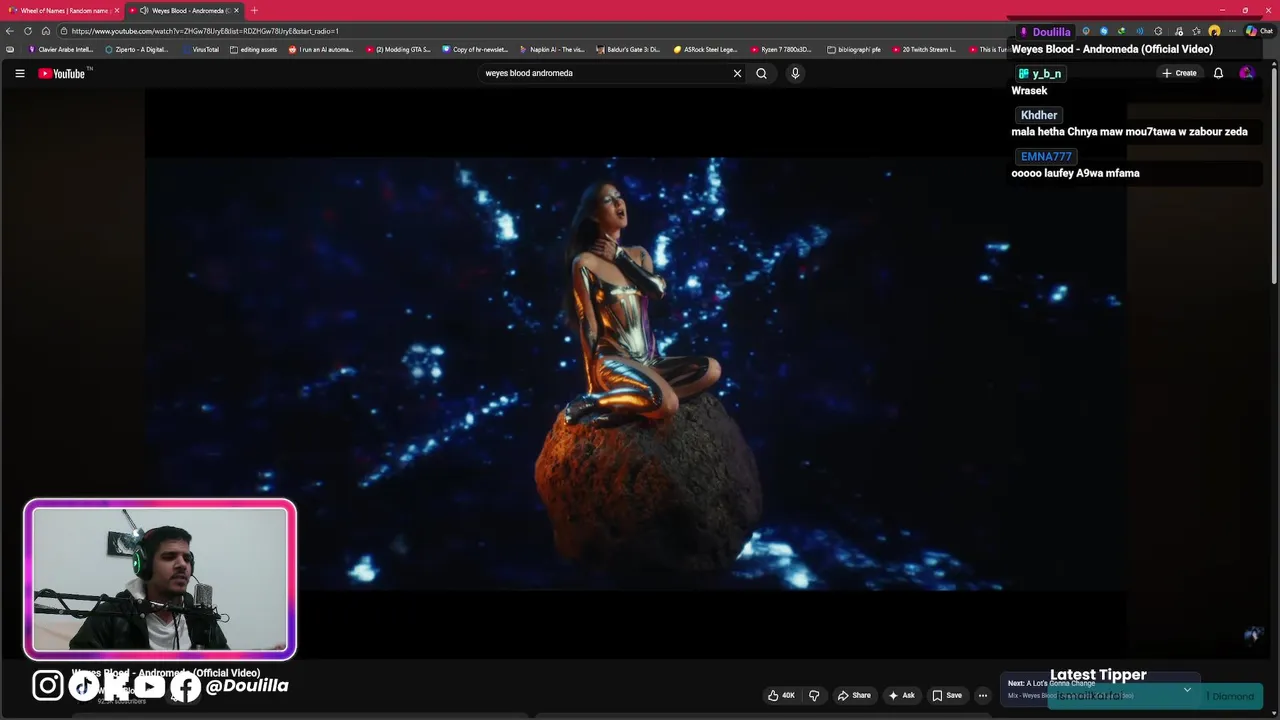1280x720 pixels.
Task: Open YouTube notifications bell
Action: click(x=1218, y=73)
